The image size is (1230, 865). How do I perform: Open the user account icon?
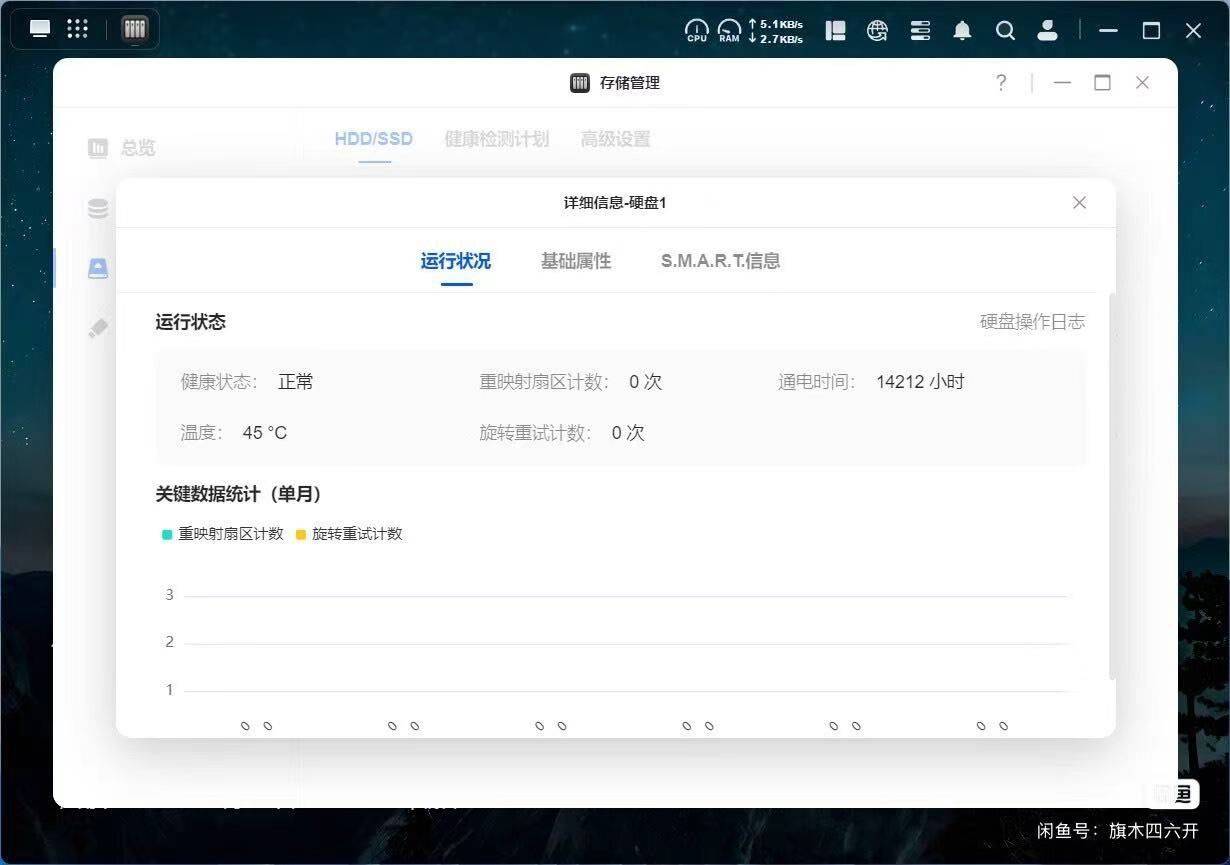coord(1047,31)
